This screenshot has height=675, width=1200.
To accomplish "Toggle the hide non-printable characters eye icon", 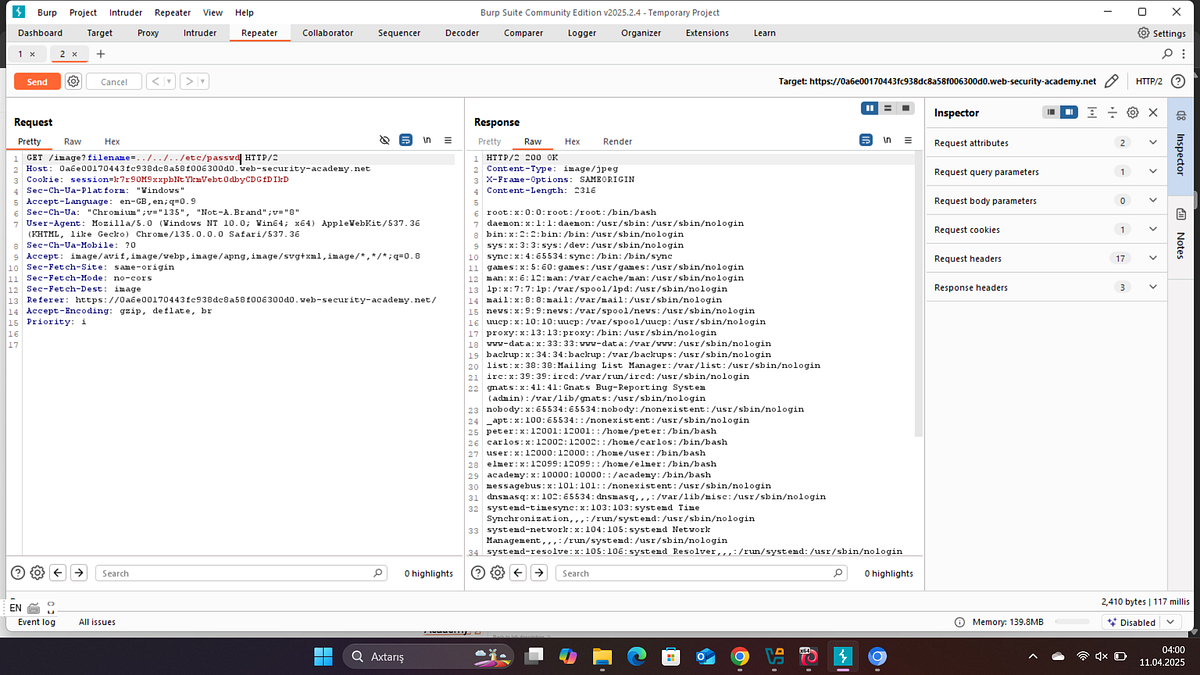I will [x=384, y=140].
